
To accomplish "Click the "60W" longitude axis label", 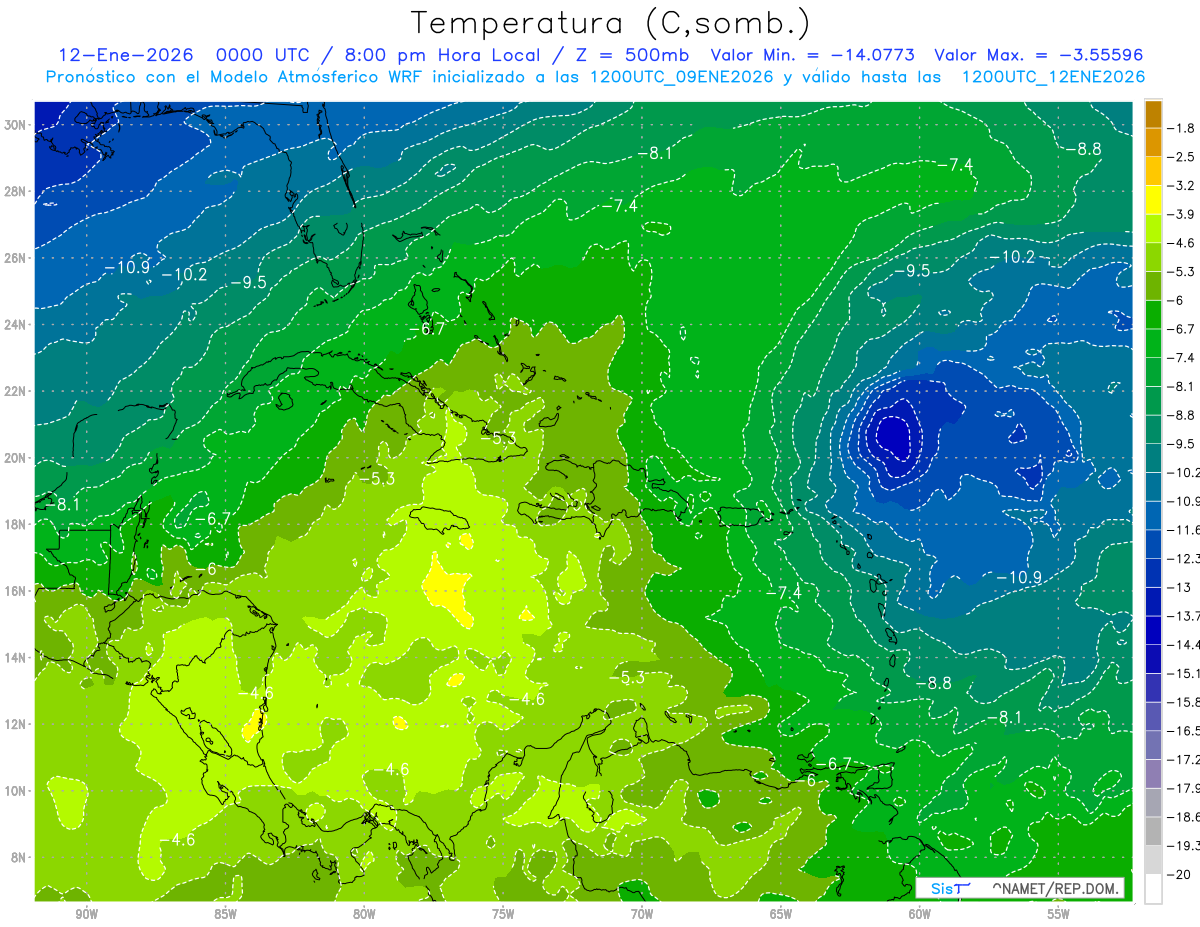I will (920, 914).
